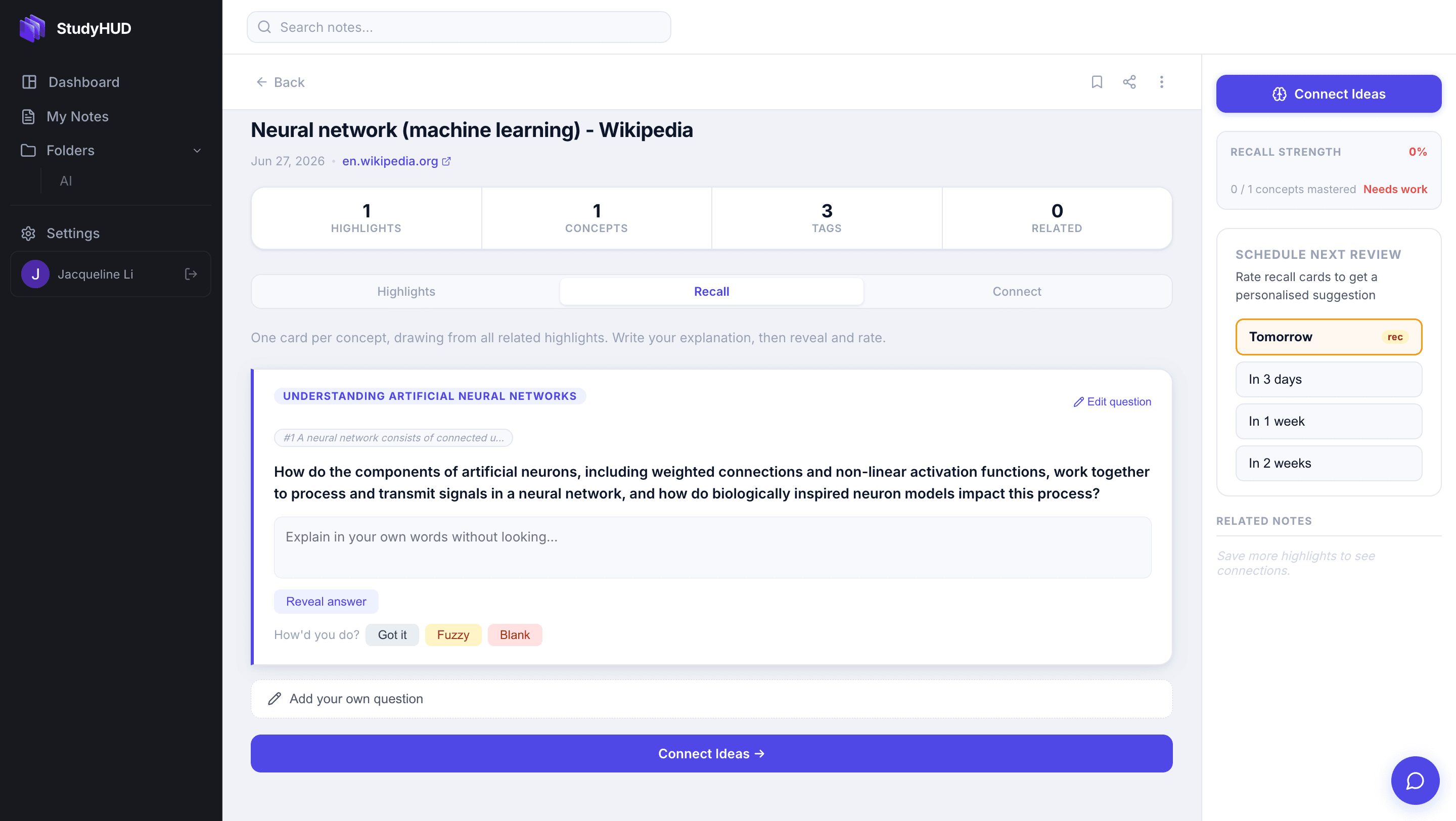The width and height of the screenshot is (1456, 821).
Task: Click the logout icon beside Jacqueline Li
Action: 191,274
